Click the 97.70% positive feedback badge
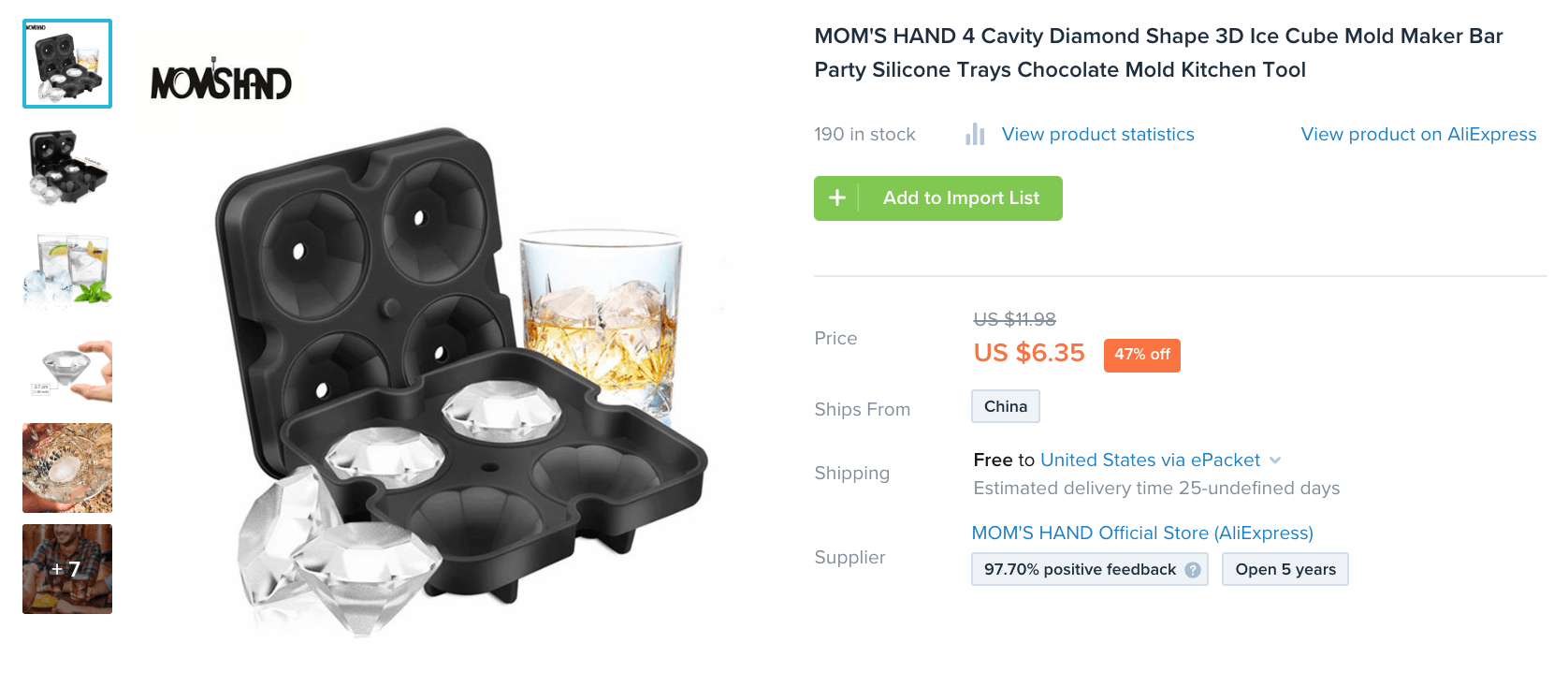The height and width of the screenshot is (687, 1568). pyautogui.click(x=1080, y=570)
